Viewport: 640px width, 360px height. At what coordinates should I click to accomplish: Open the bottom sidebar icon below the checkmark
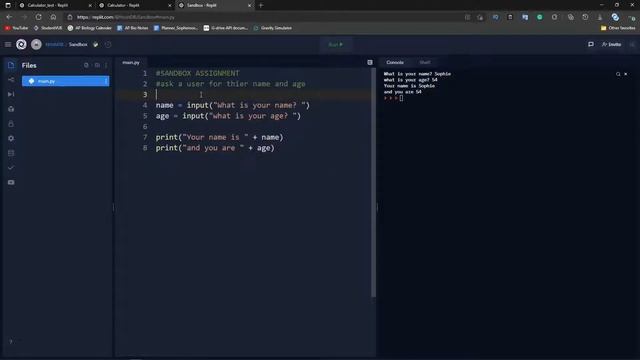(x=11, y=182)
